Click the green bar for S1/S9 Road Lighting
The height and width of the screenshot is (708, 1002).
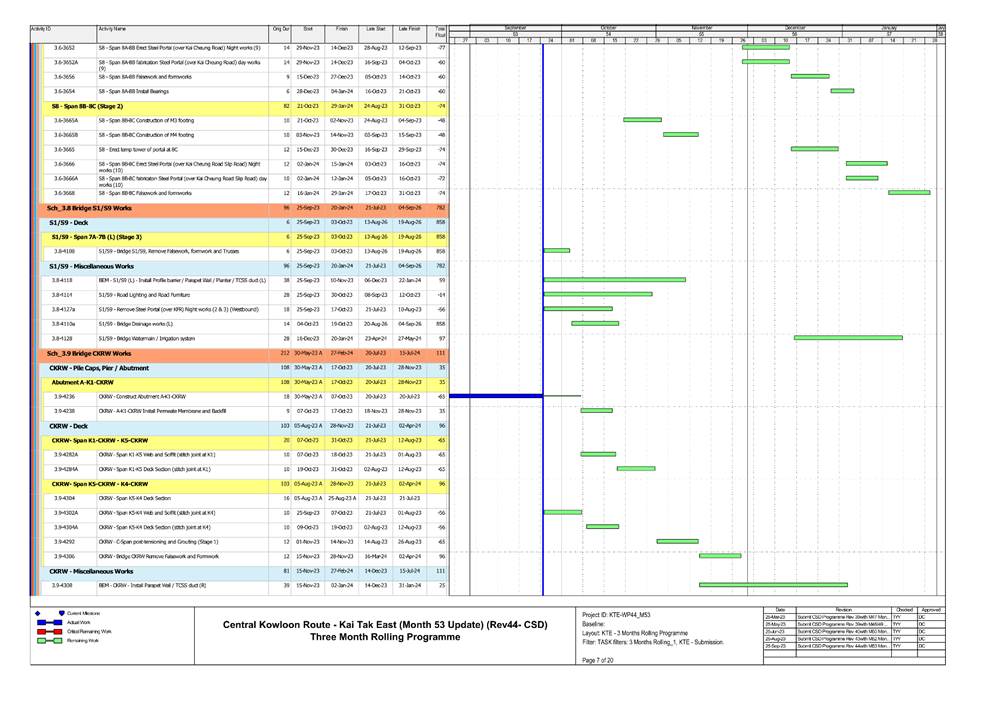pyautogui.click(x=597, y=295)
